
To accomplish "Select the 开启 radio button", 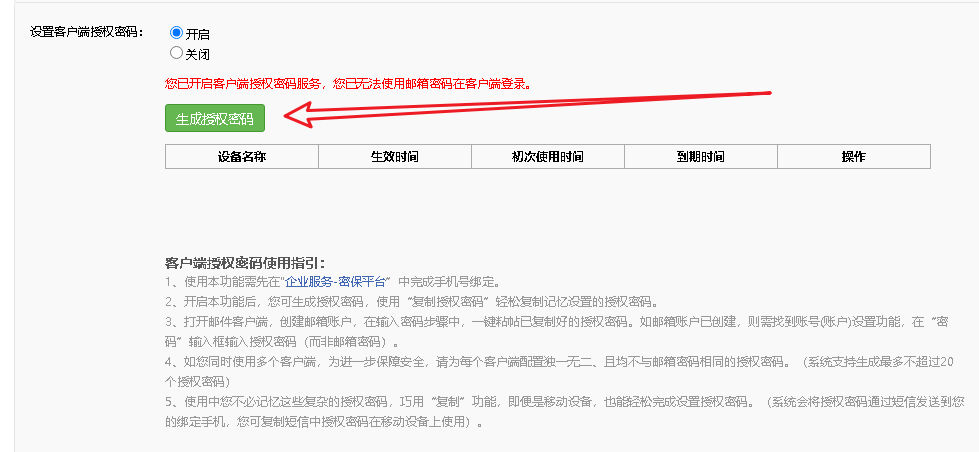I will [177, 33].
